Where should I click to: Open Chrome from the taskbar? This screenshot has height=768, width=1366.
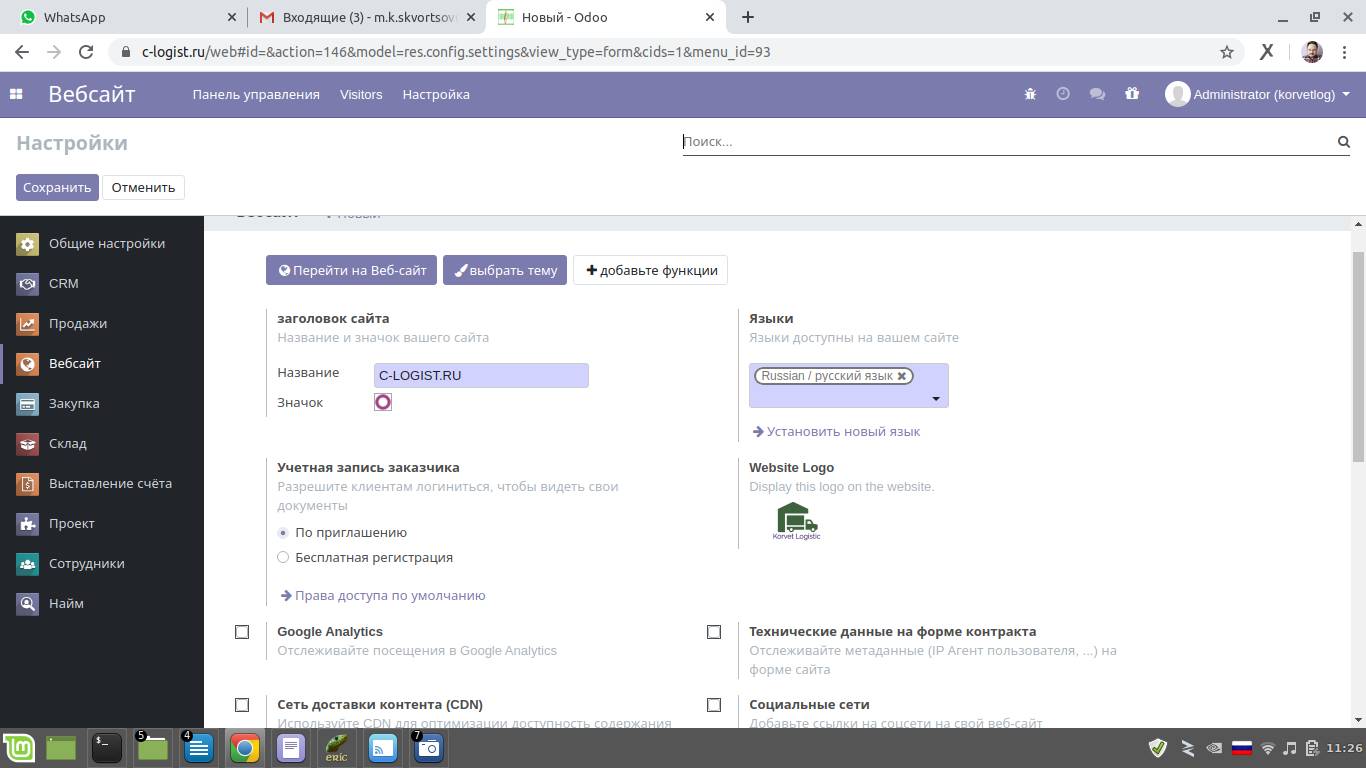pyautogui.click(x=245, y=748)
